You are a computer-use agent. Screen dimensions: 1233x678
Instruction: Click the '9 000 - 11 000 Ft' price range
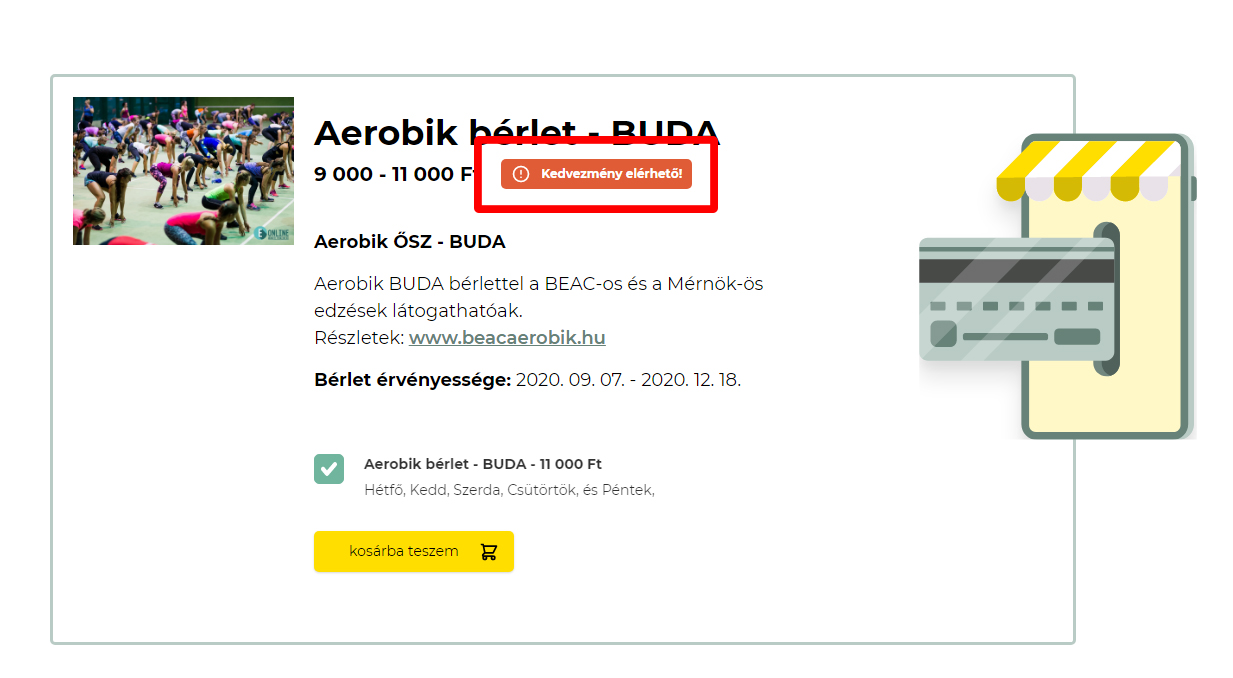[x=393, y=174]
